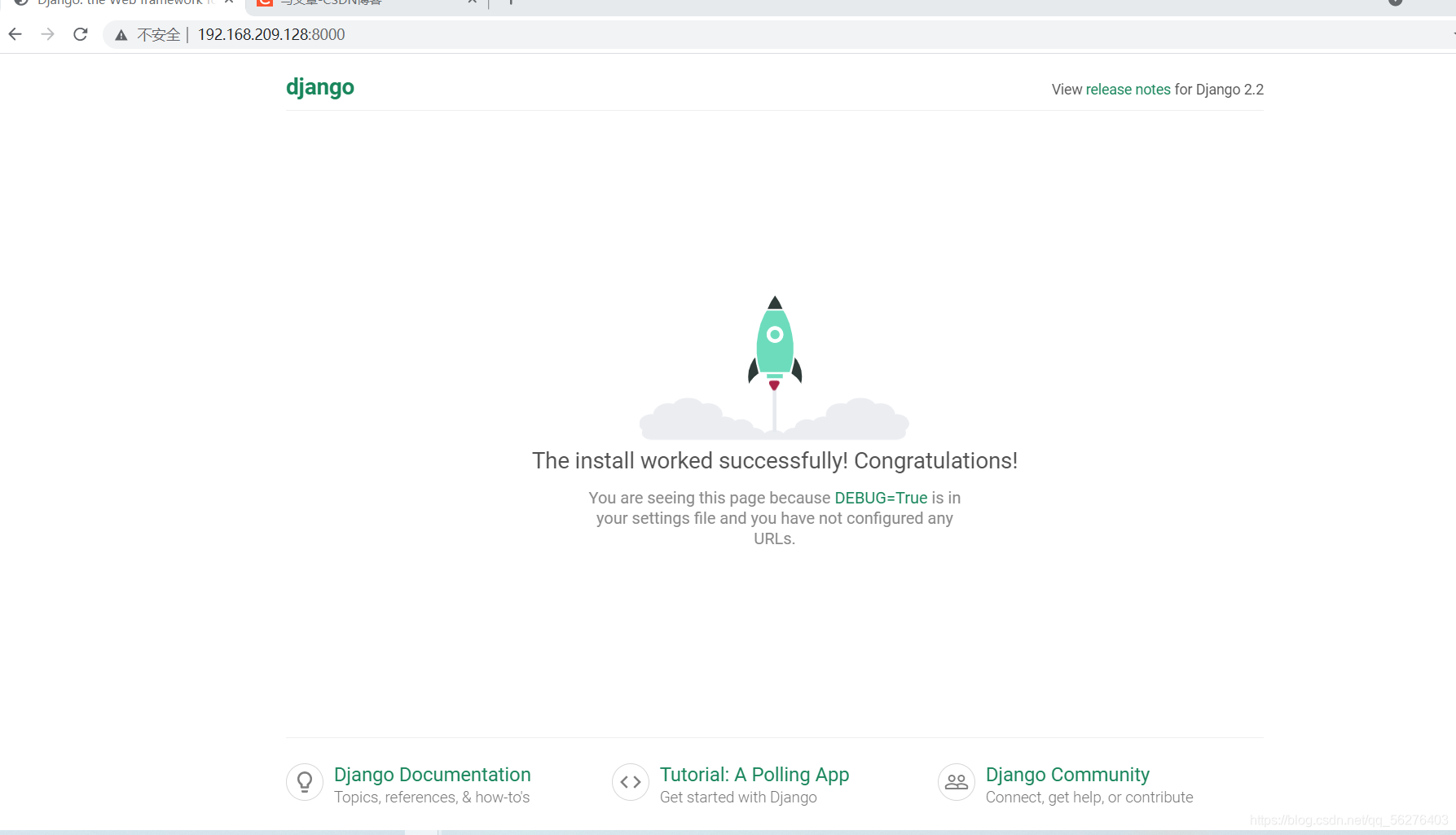Click the code brackets tutorial icon
Image resolution: width=1456 pixels, height=835 pixels.
631,782
